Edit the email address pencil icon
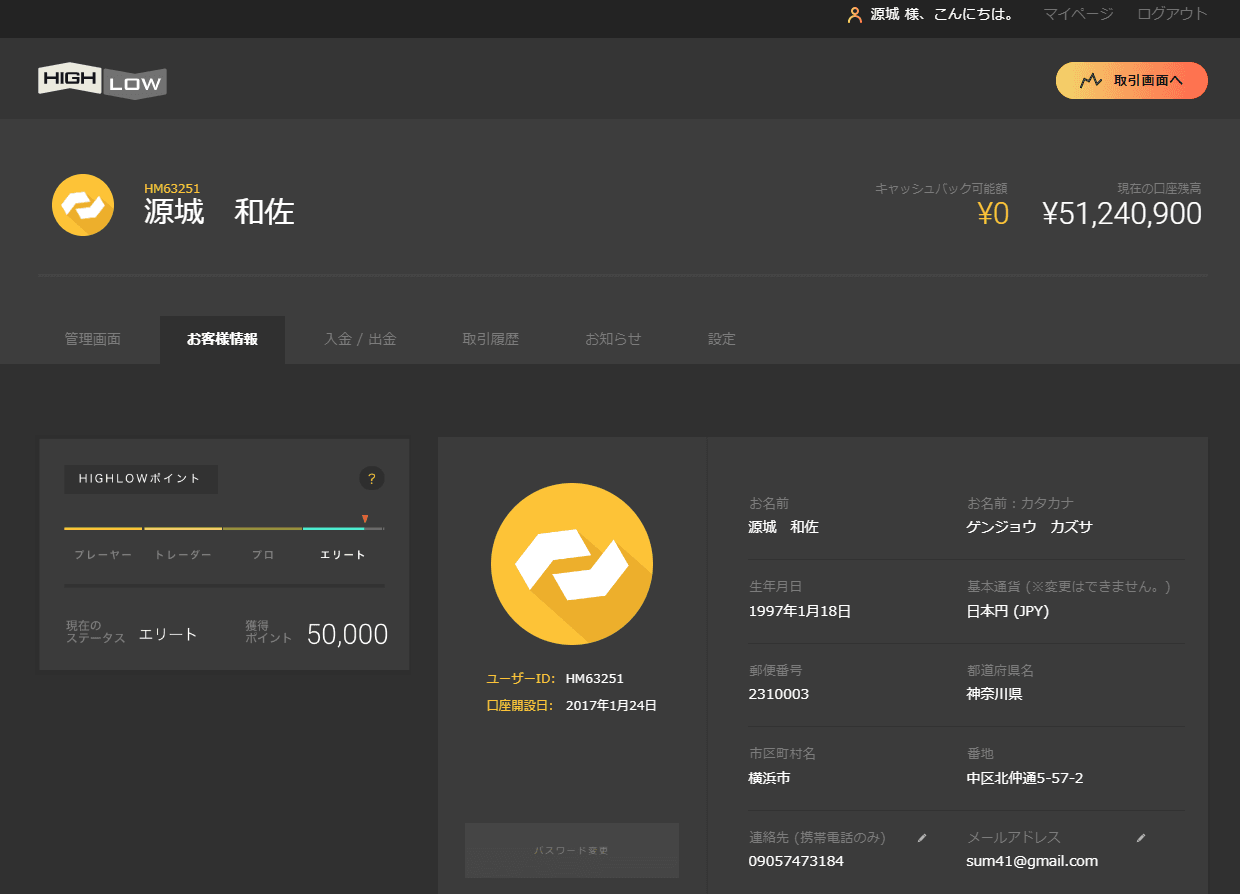Viewport: 1240px width, 894px height. 1141,838
